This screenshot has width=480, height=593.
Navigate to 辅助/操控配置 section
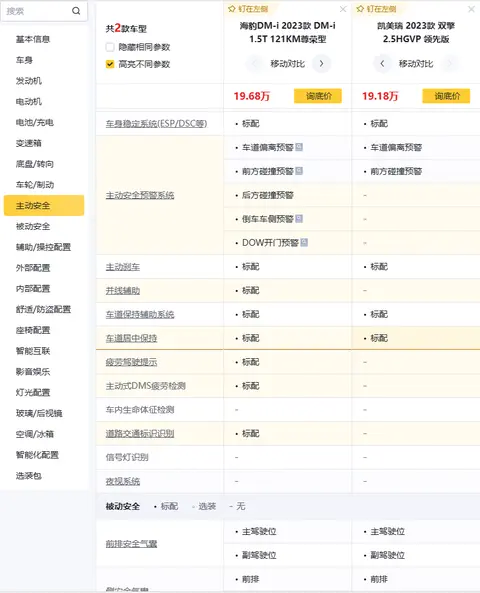click(x=43, y=247)
